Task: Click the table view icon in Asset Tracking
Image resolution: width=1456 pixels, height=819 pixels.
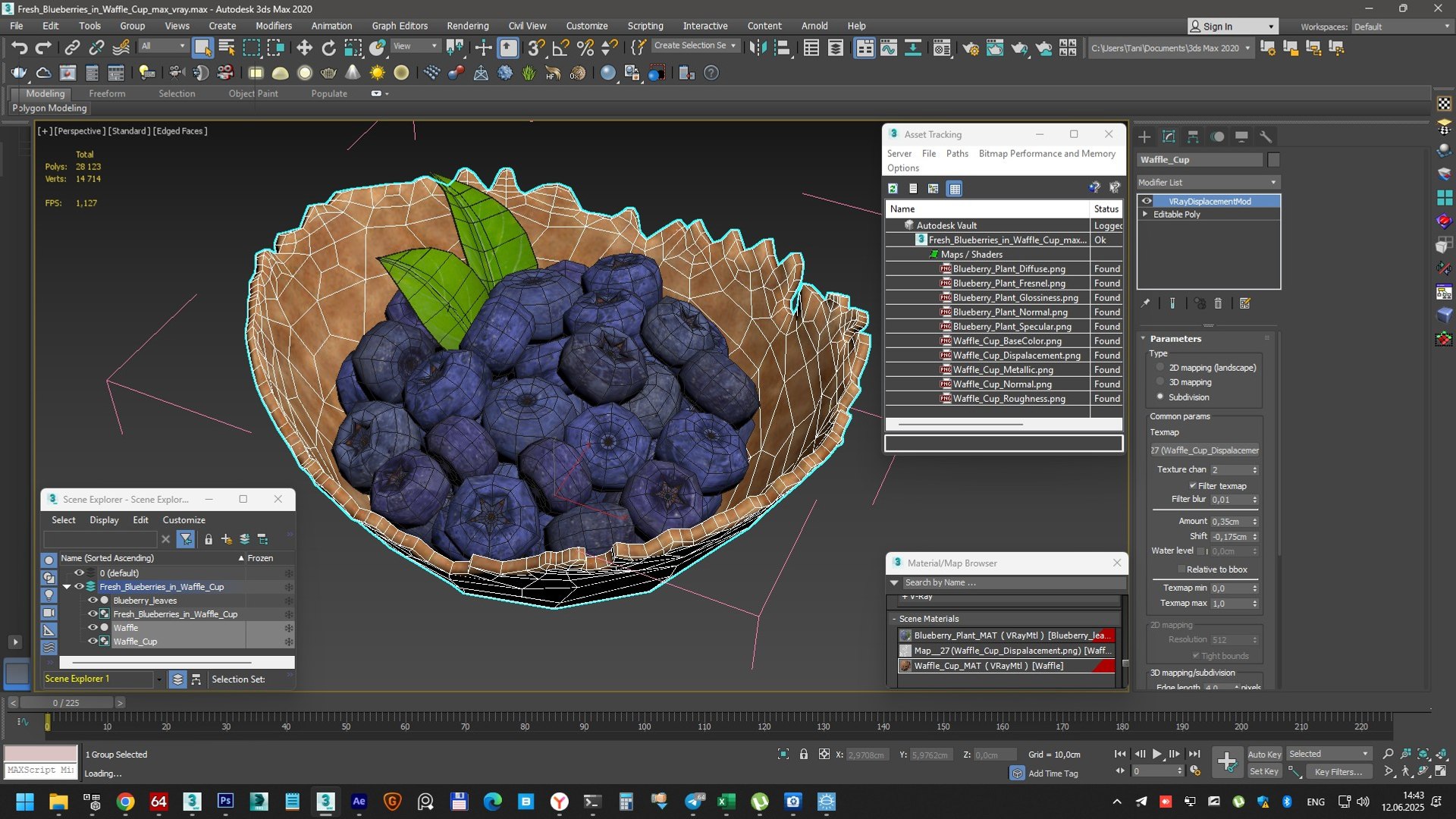Action: pos(955,188)
